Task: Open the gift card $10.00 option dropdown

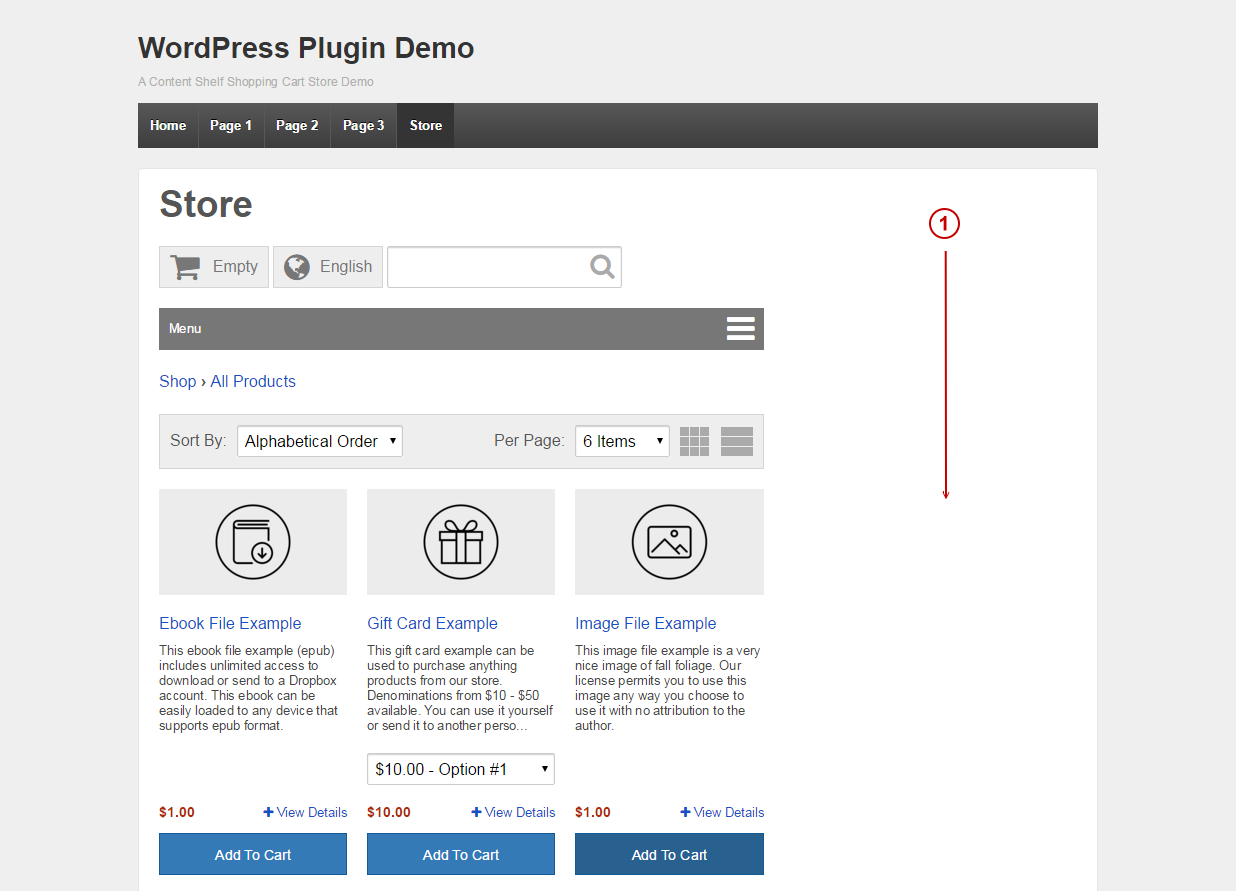Action: tap(461, 769)
